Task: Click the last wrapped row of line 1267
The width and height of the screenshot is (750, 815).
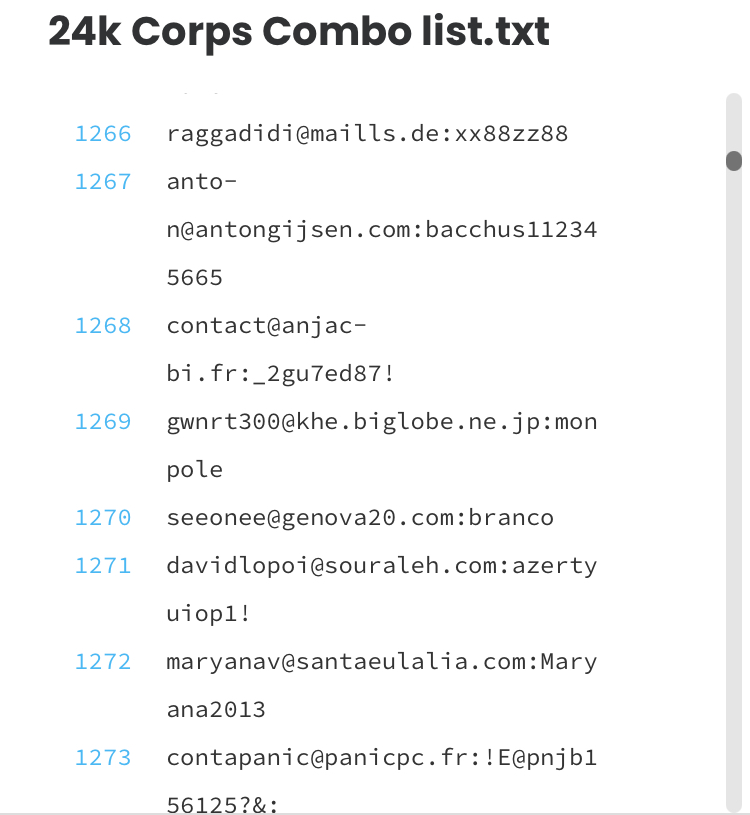Action: [x=195, y=278]
